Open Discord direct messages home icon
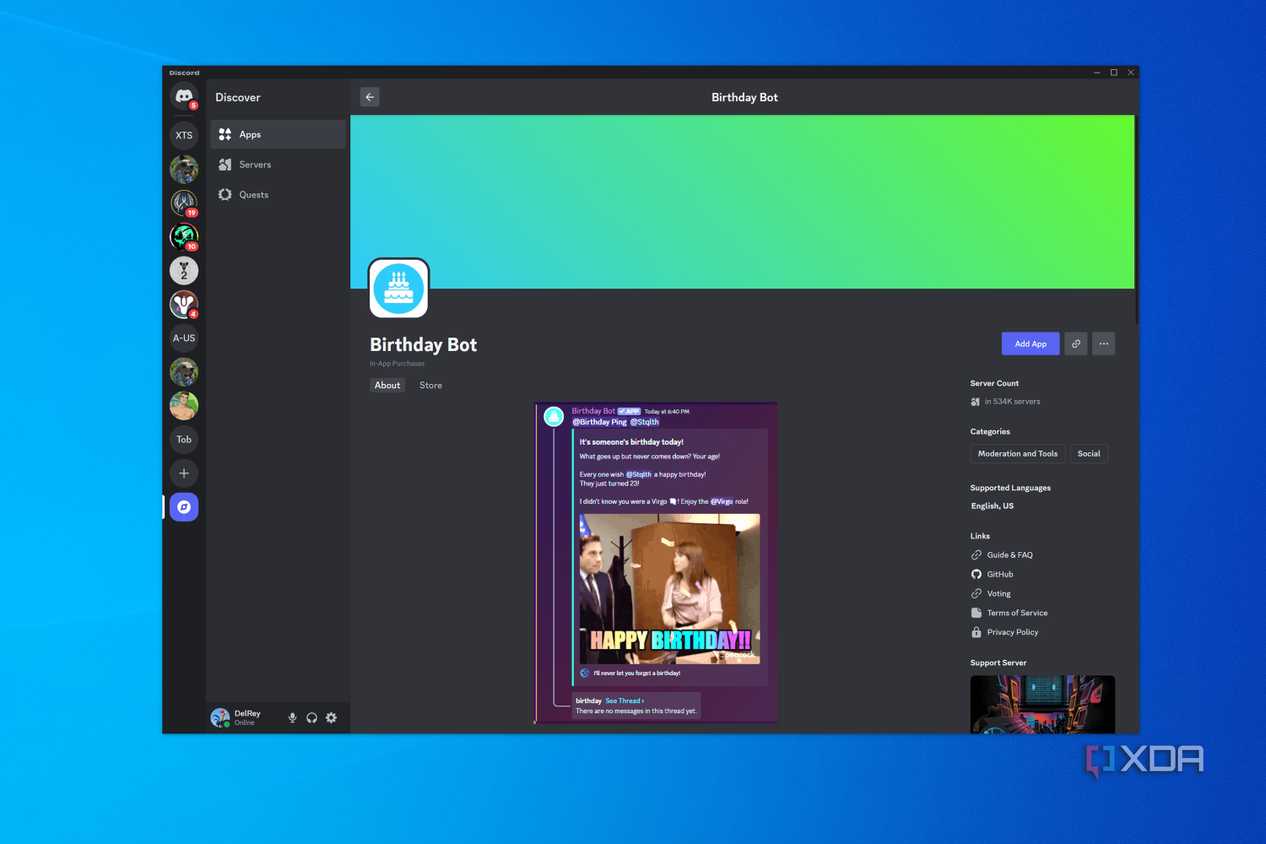Image resolution: width=1266 pixels, height=844 pixels. tap(184, 97)
